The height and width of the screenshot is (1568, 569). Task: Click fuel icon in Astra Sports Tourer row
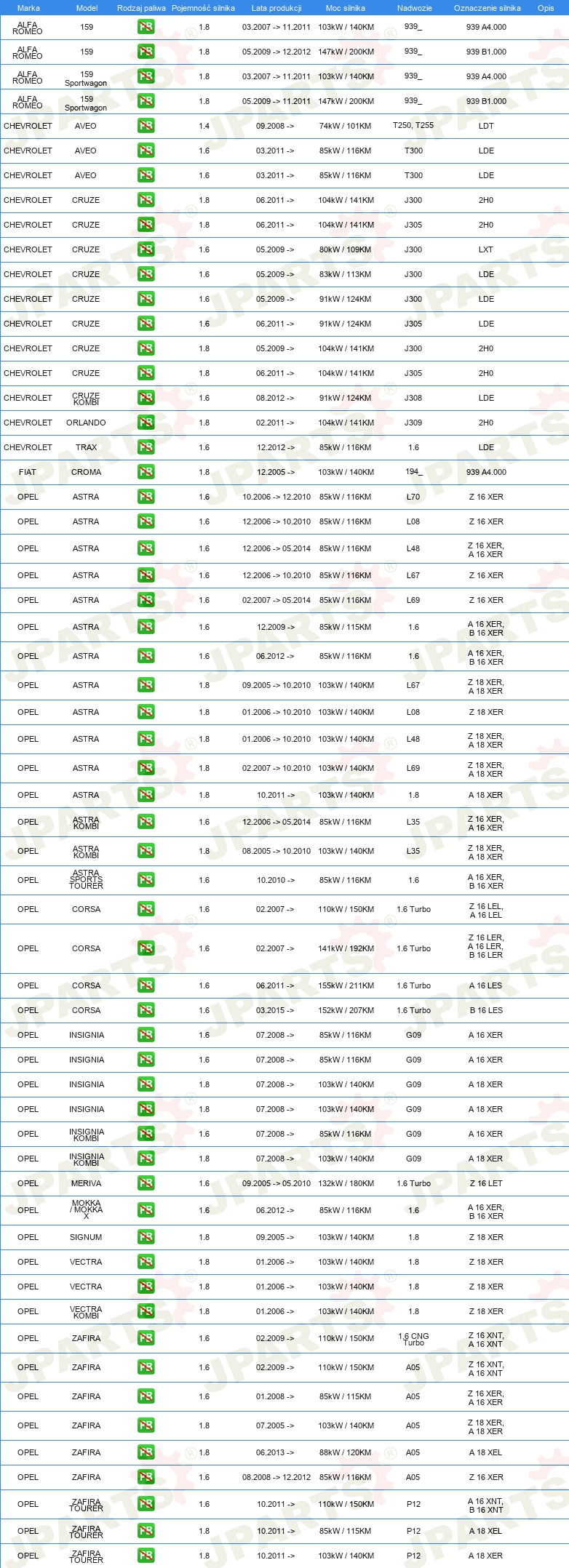pos(146,880)
